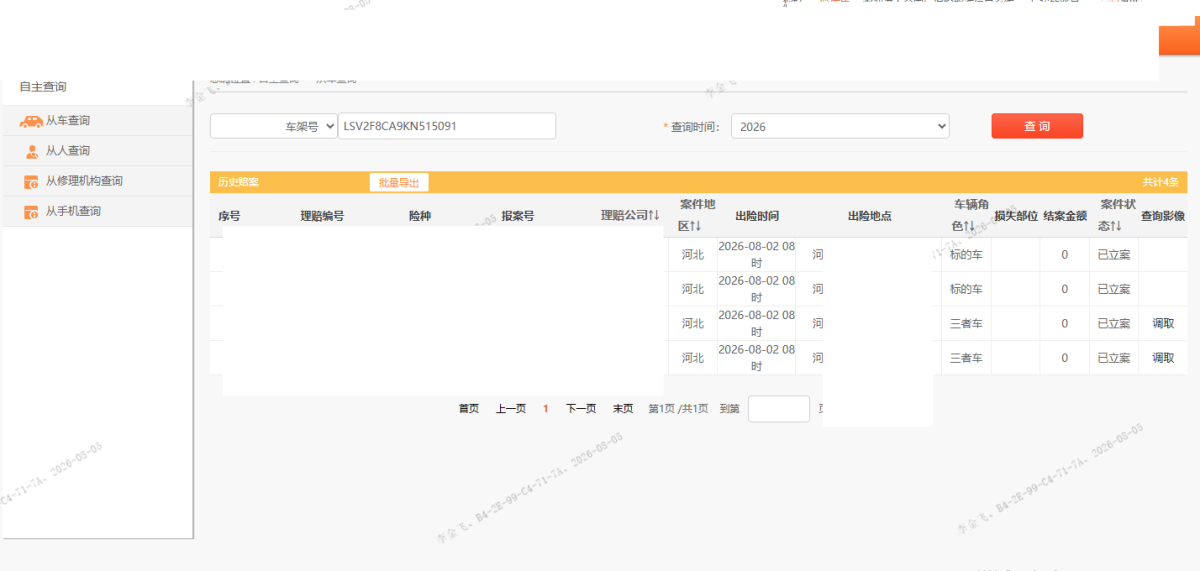Open the 车架号 search type dropdown
1200x571 pixels.
(x=274, y=127)
